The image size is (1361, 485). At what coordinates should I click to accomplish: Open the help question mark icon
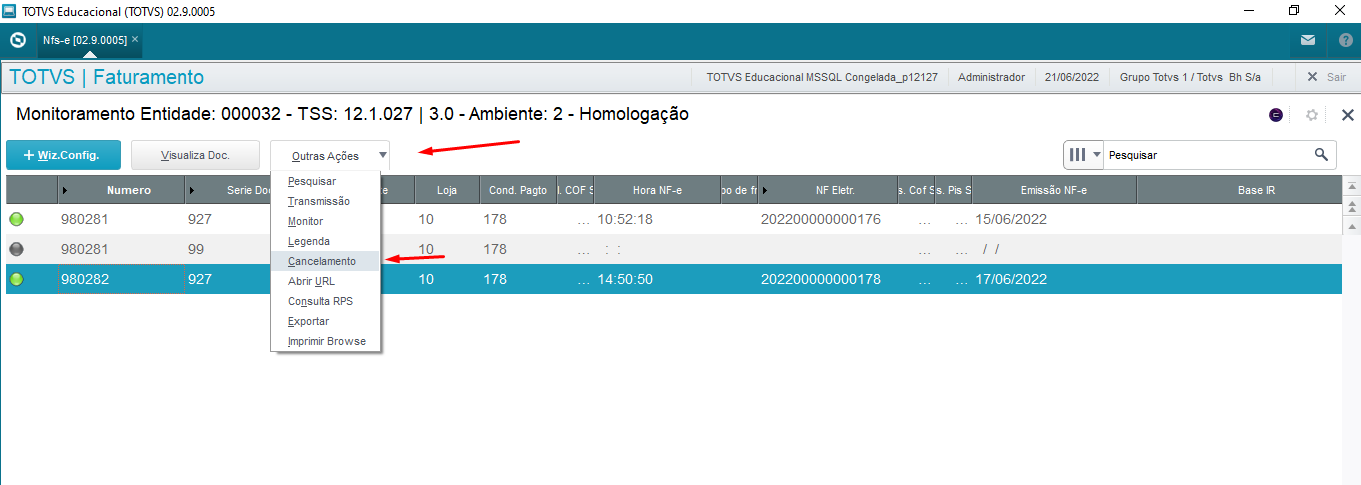tap(1346, 41)
